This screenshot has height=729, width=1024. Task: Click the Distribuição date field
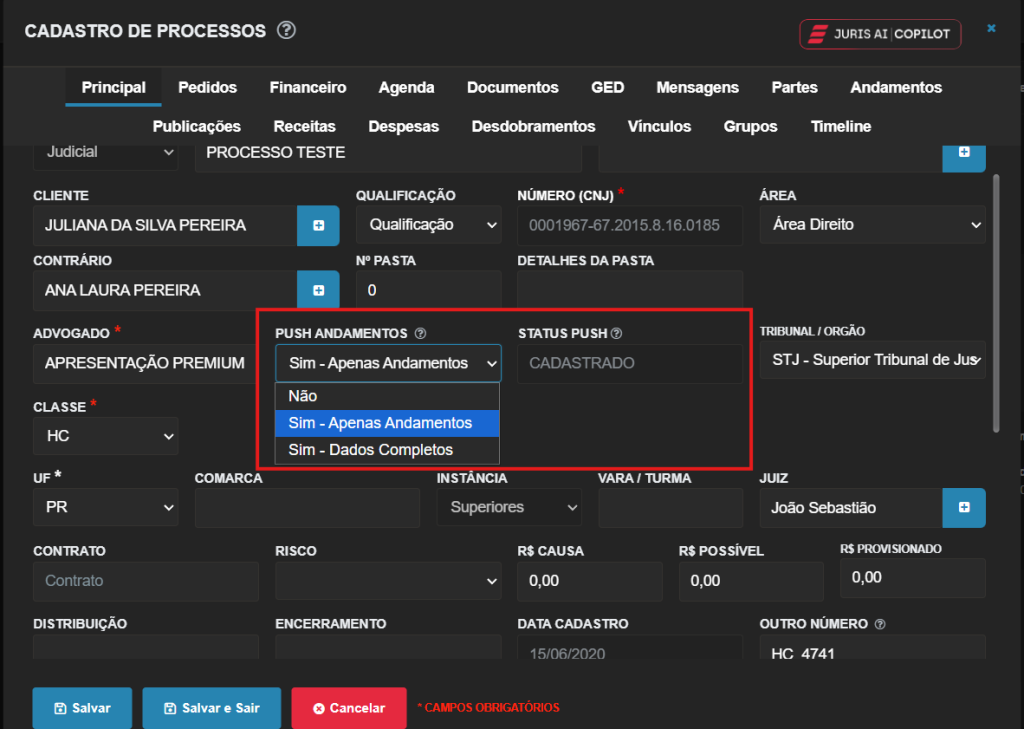[146, 647]
